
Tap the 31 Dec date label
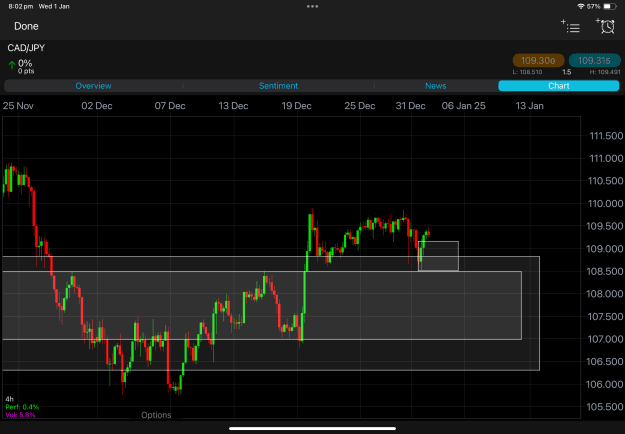[410, 106]
